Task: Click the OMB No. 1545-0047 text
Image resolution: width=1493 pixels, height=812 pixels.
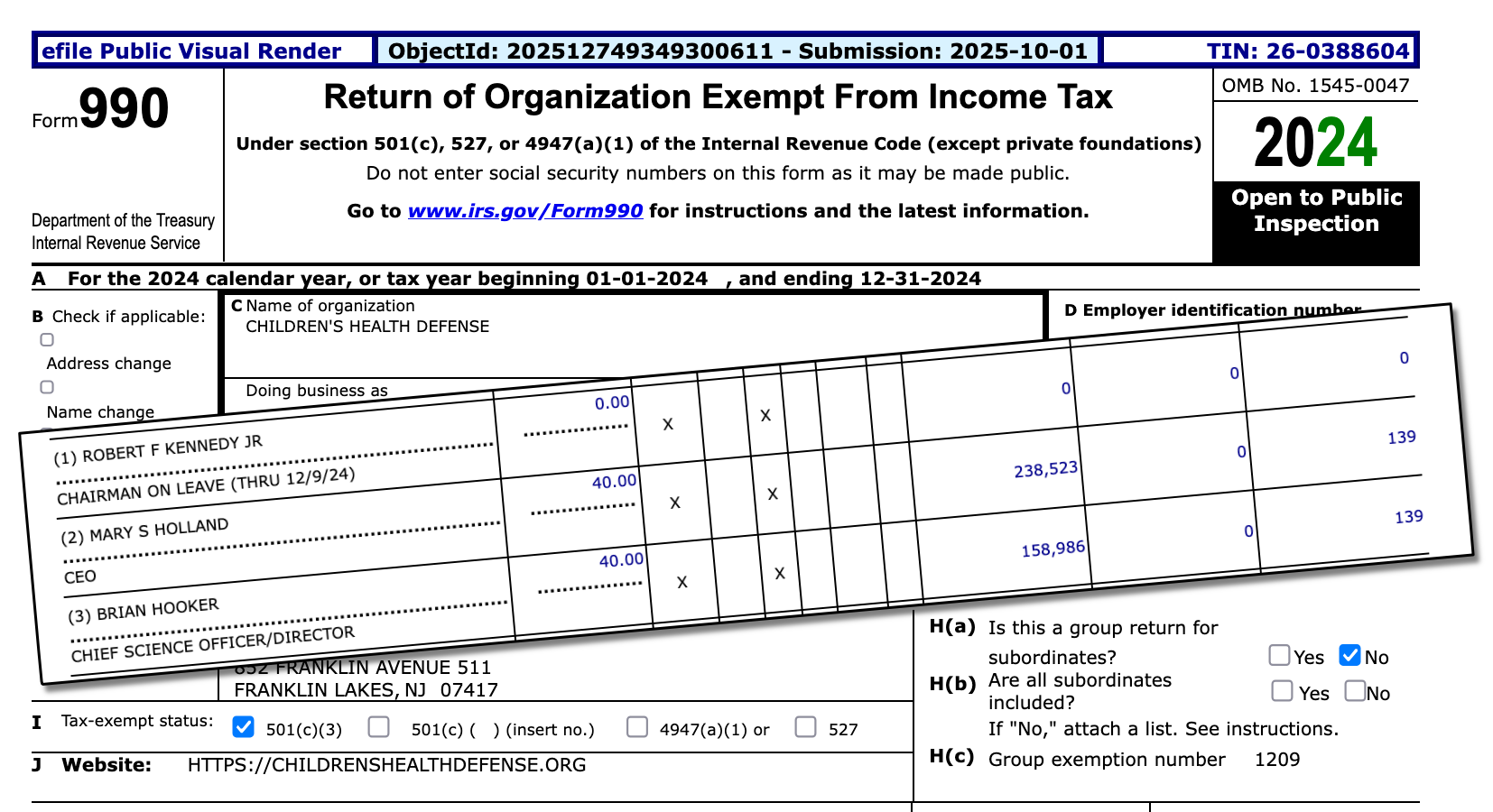Action: pyautogui.click(x=1315, y=86)
